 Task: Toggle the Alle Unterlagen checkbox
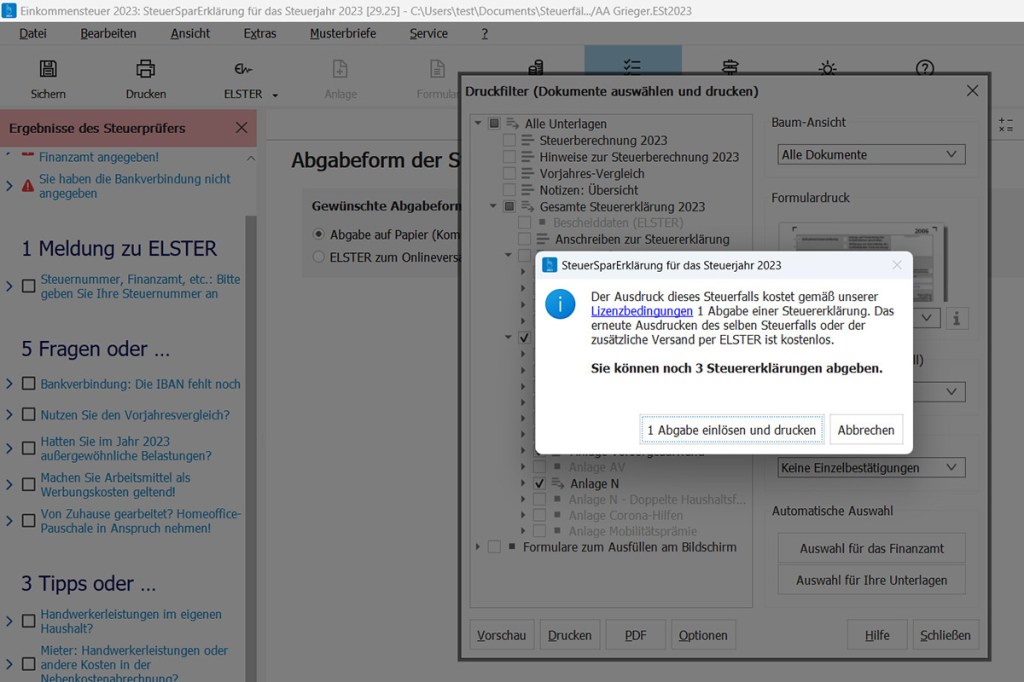tap(494, 123)
